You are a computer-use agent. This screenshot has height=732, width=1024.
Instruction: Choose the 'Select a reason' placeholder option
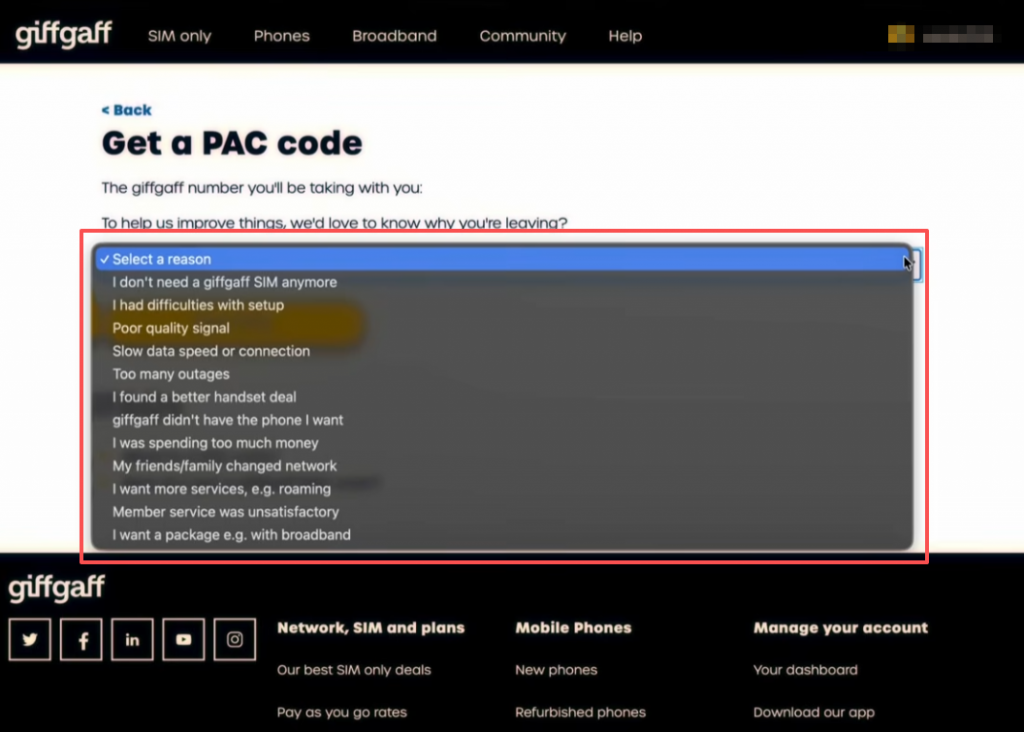pos(502,259)
